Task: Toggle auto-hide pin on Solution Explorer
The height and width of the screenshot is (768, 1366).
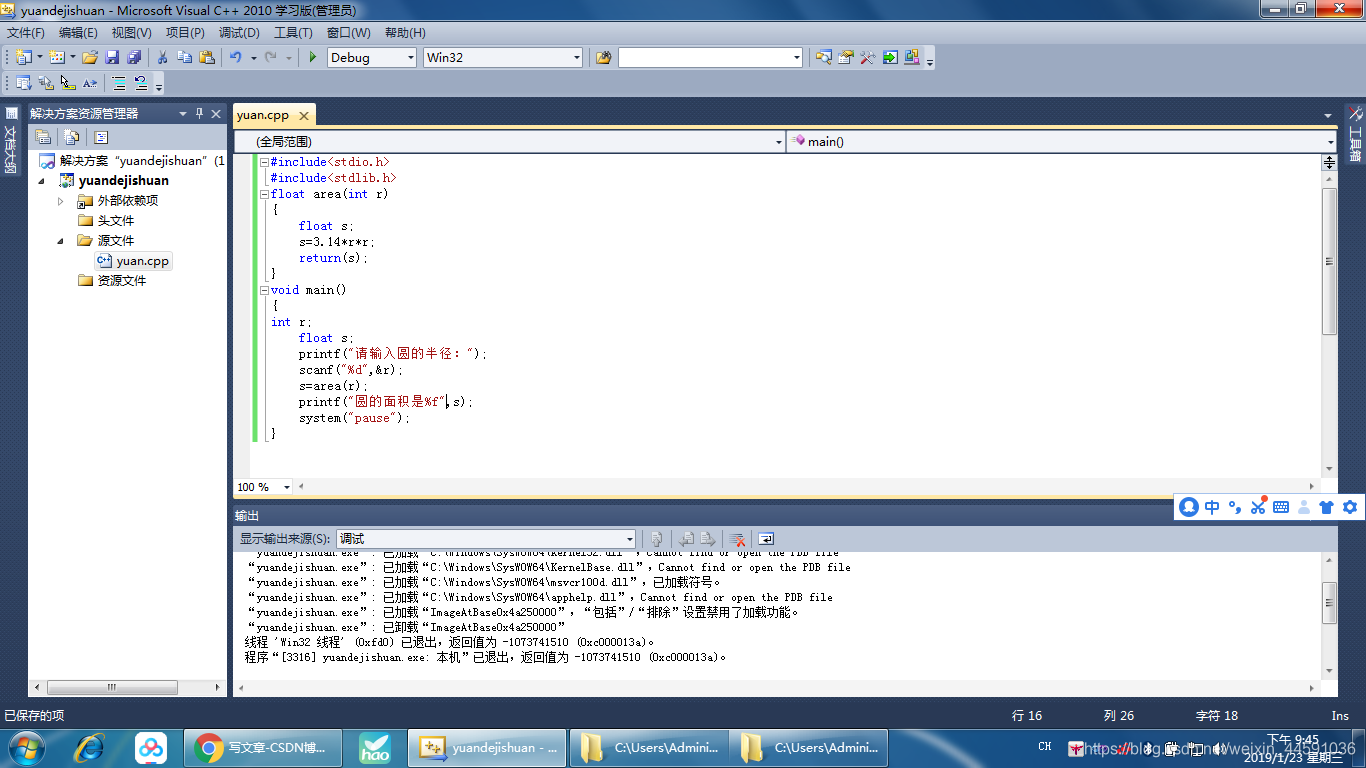Action: point(199,114)
